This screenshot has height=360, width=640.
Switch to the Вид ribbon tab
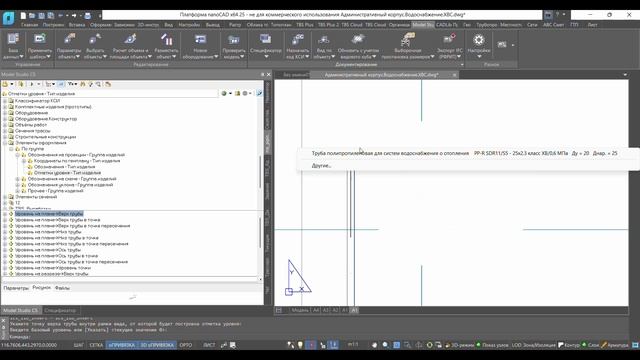pos(169,25)
